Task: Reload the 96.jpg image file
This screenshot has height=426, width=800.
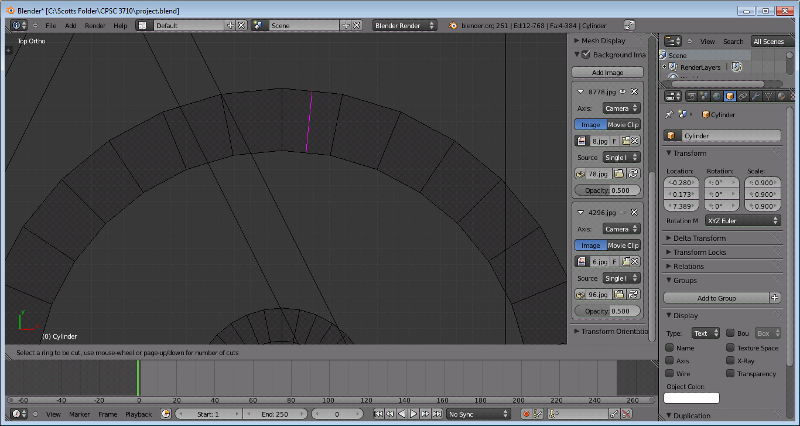Action: click(x=633, y=295)
